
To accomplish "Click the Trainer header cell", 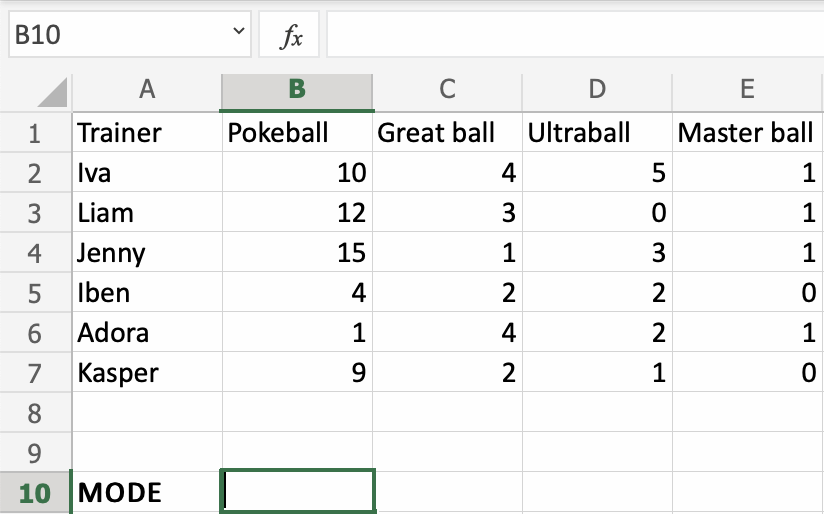I will click(146, 132).
